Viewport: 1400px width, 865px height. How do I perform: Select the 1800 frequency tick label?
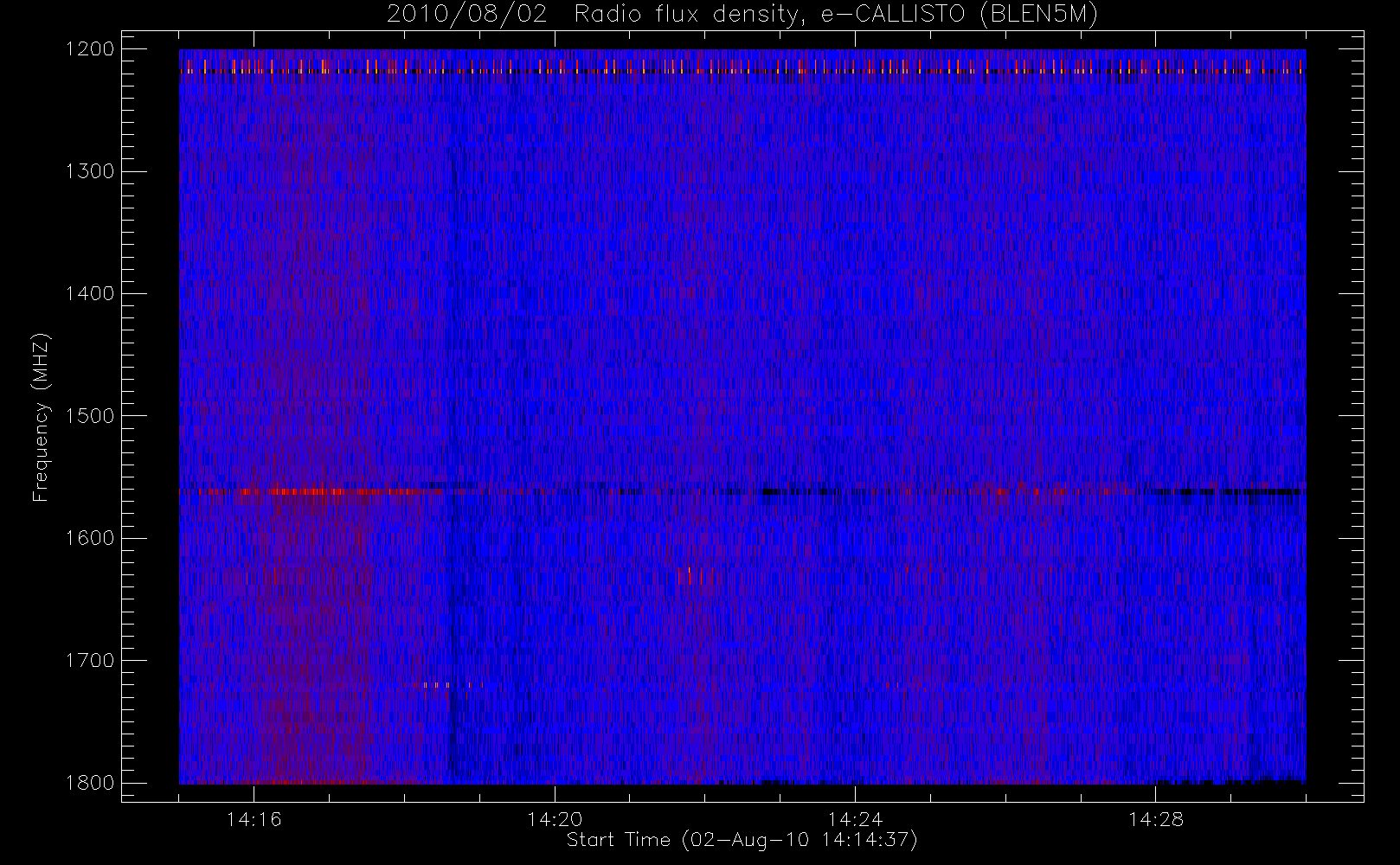[90, 783]
